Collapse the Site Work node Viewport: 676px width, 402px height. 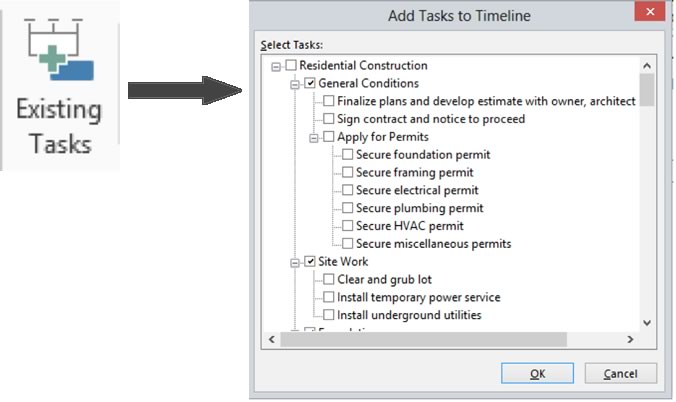pyautogui.click(x=295, y=262)
